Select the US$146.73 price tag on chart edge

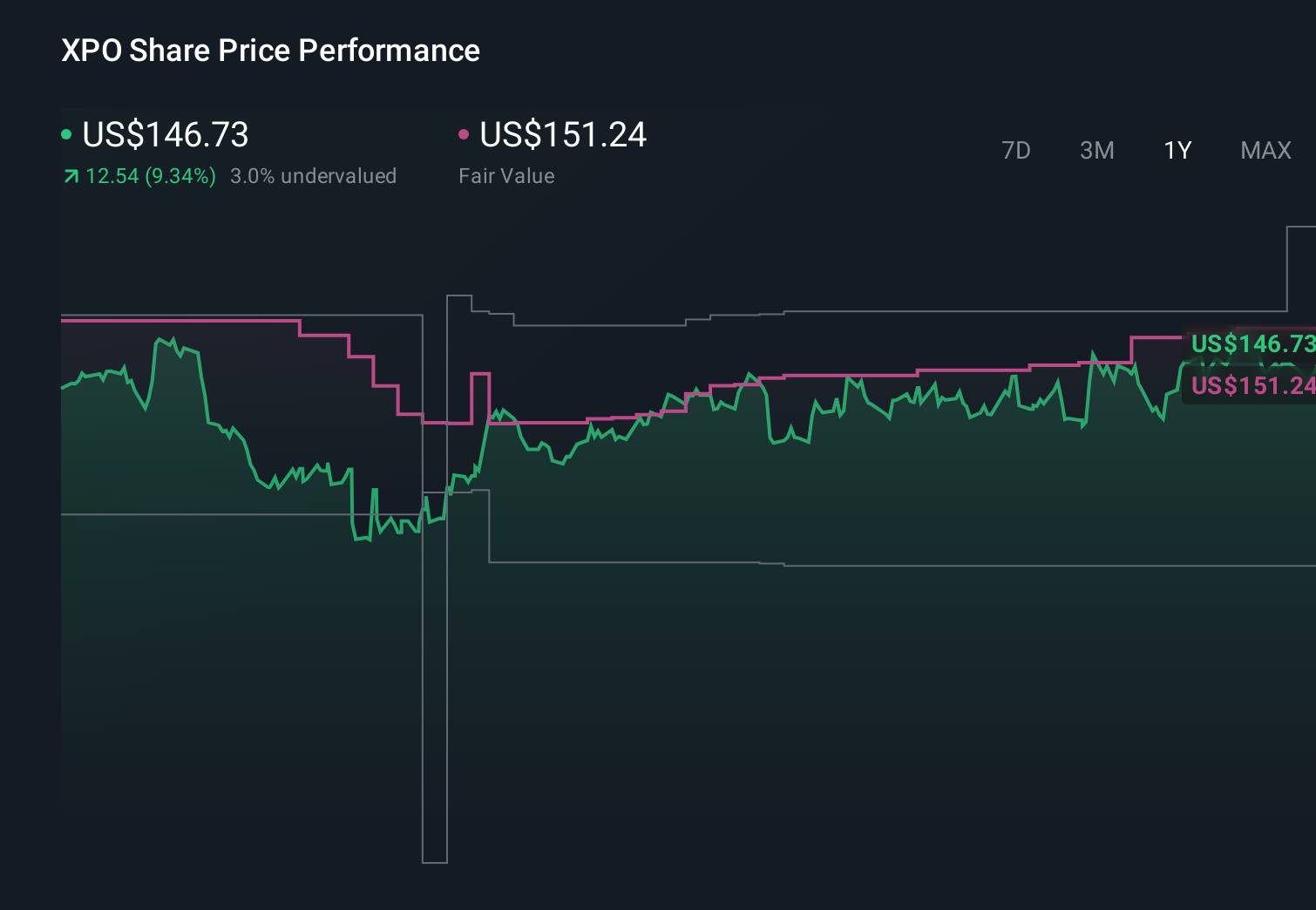tap(1251, 344)
